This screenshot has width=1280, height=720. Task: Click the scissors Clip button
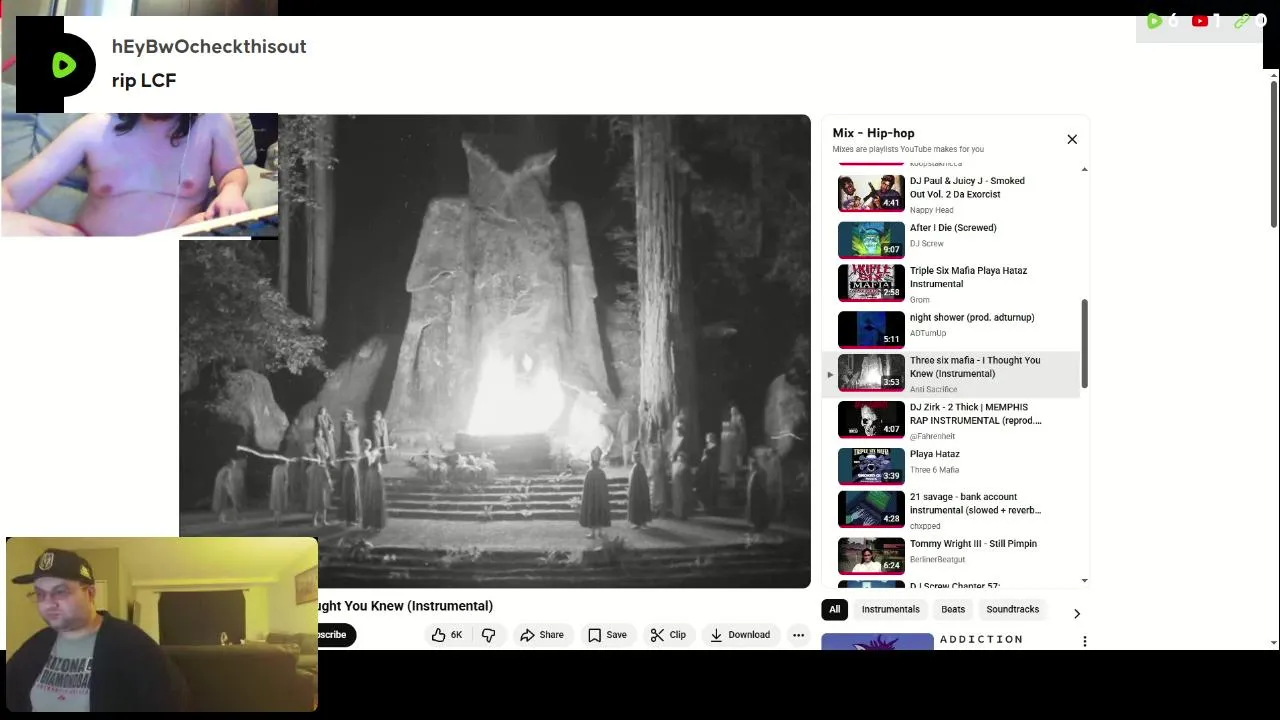pyautogui.click(x=667, y=635)
